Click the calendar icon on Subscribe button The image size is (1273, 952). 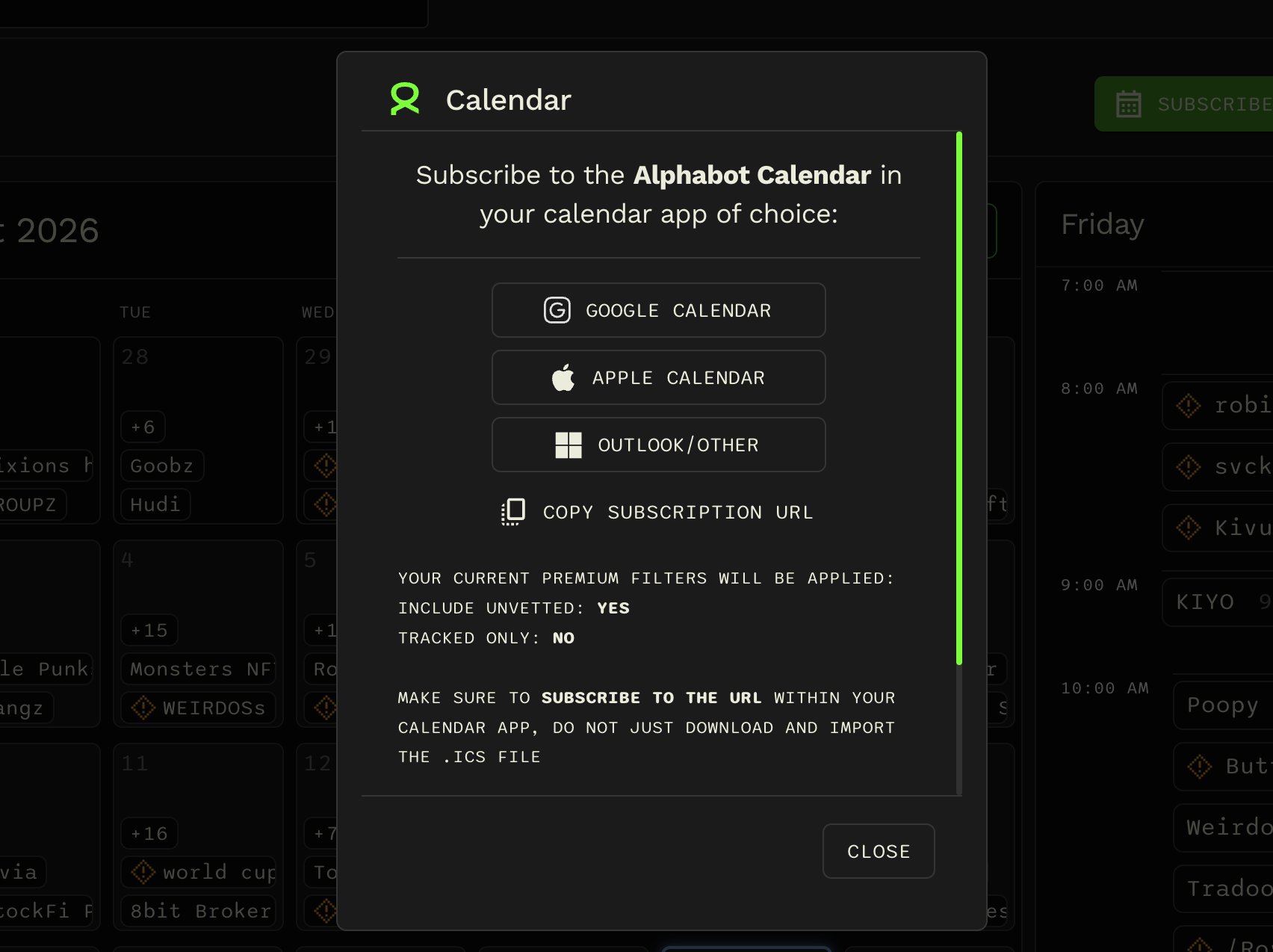tap(1128, 104)
